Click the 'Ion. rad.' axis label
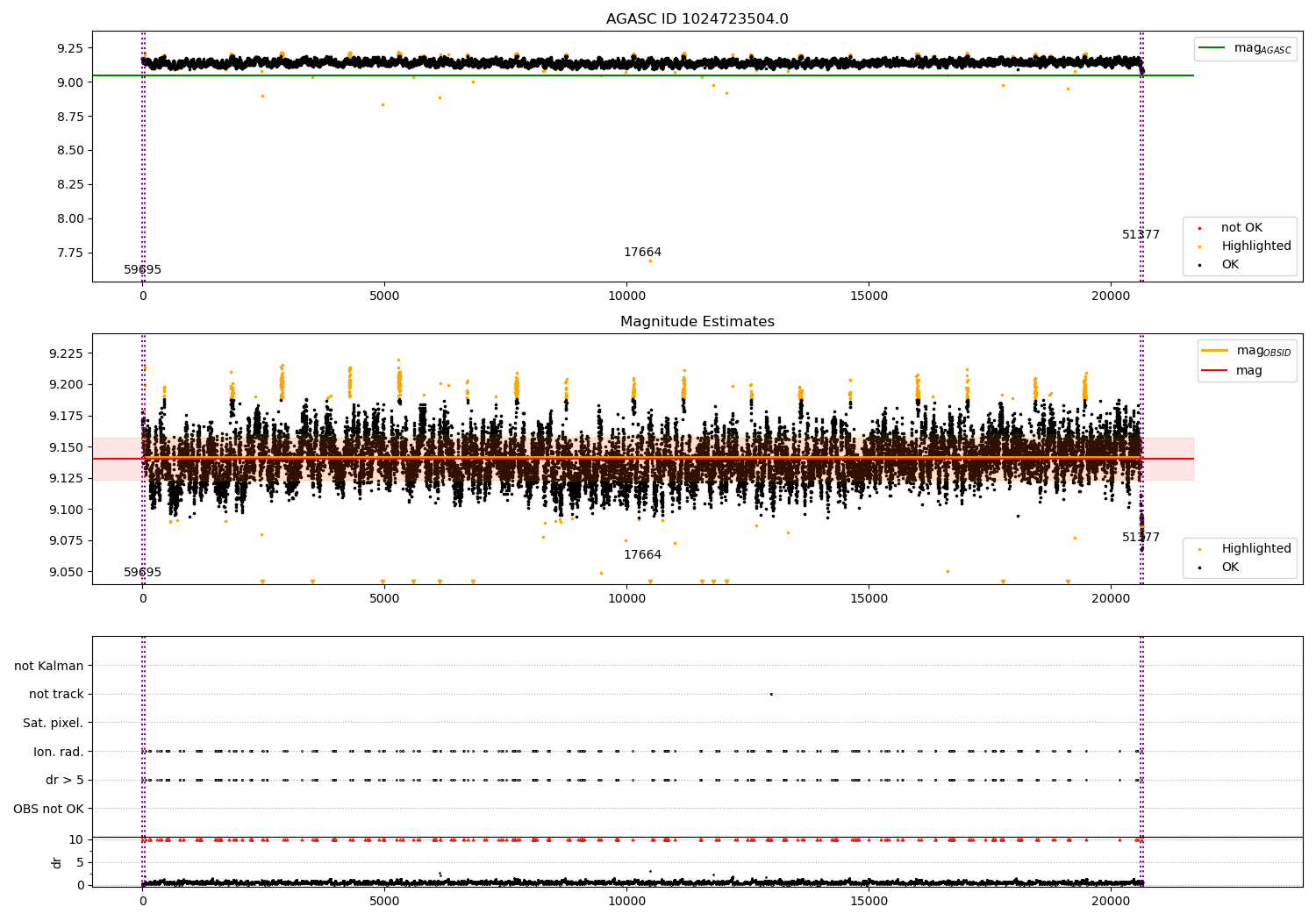This screenshot has height=921, width=1316. coord(59,752)
